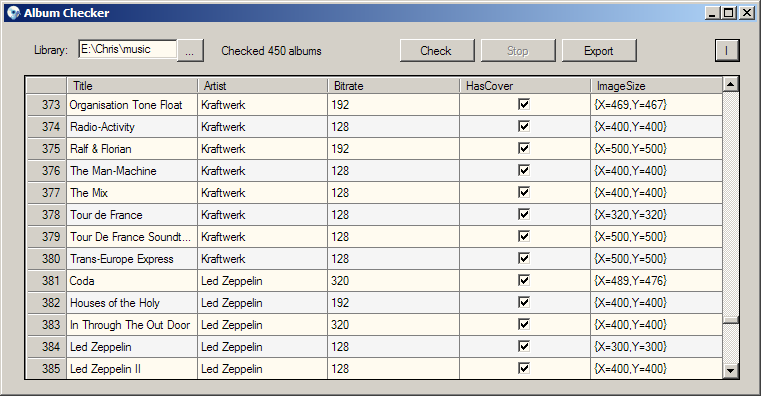The width and height of the screenshot is (761, 396).
Task: Select bitrate 192 cell for Houses of the Holy
Action: click(394, 303)
